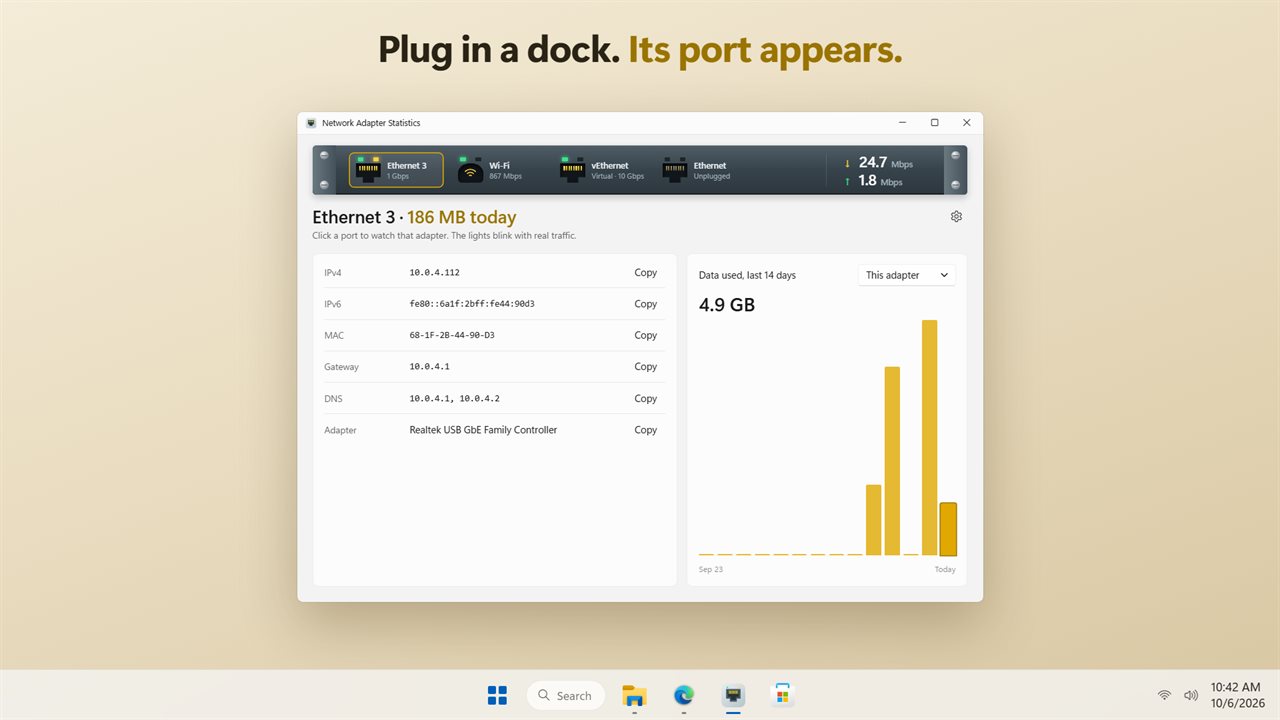Image resolution: width=1280 pixels, height=720 pixels.
Task: Copy the DNS servers
Action: click(646, 398)
